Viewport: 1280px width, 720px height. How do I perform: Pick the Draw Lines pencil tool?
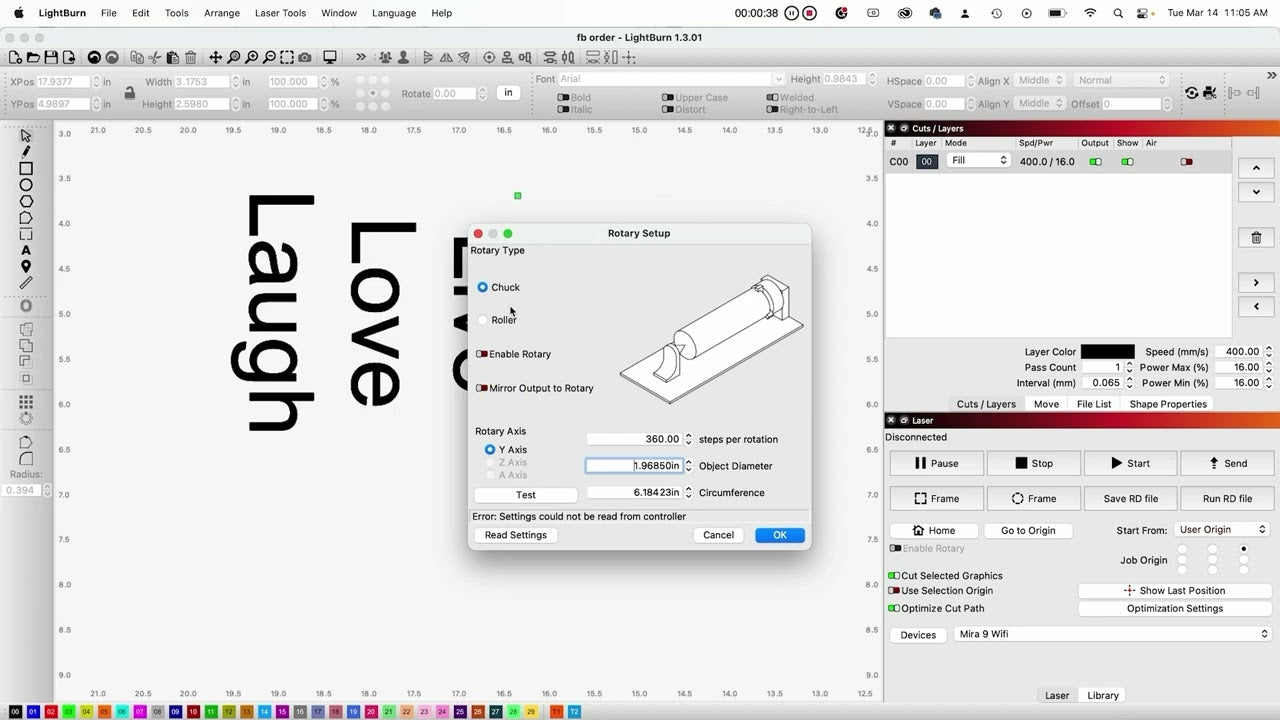click(x=26, y=152)
